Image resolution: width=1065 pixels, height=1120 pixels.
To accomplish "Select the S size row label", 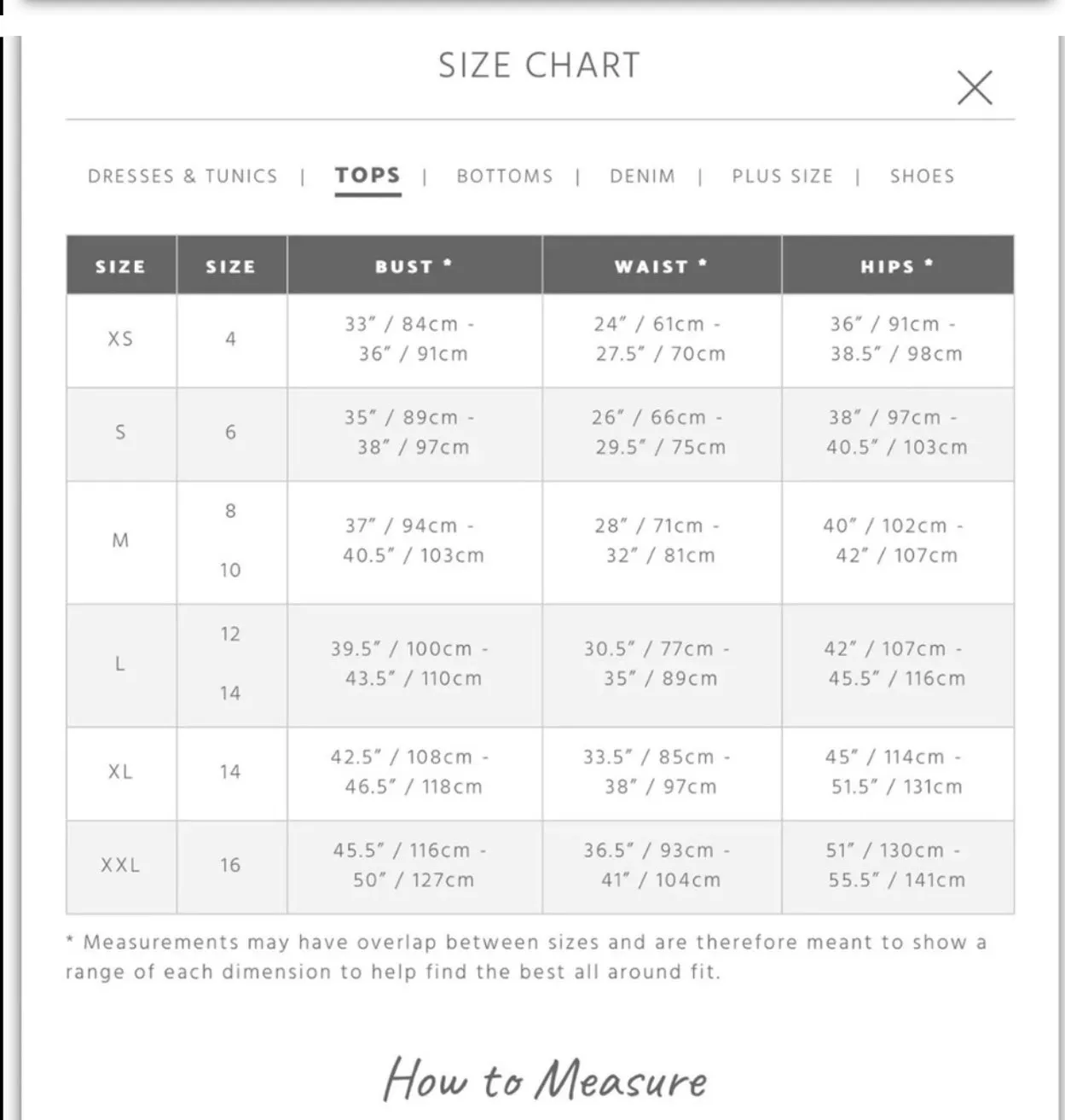I will pyautogui.click(x=120, y=432).
